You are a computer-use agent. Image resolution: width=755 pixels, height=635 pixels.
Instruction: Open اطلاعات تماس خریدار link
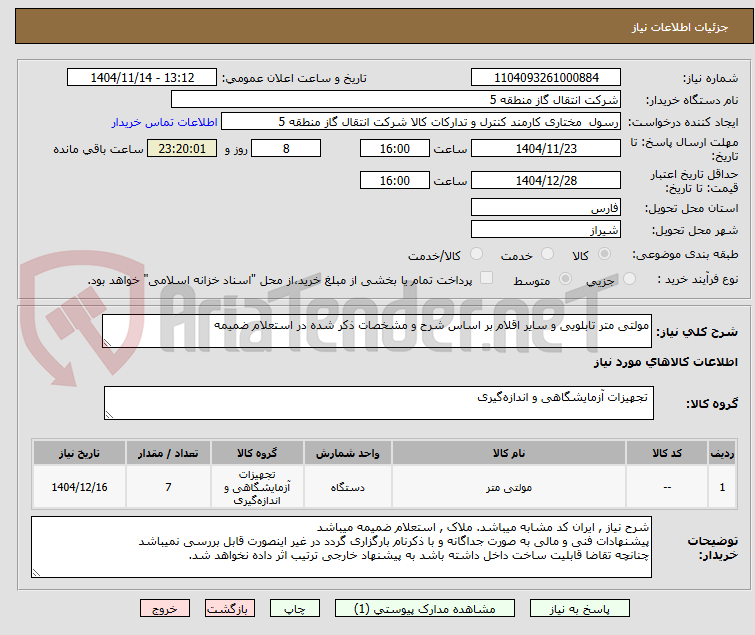(x=165, y=122)
